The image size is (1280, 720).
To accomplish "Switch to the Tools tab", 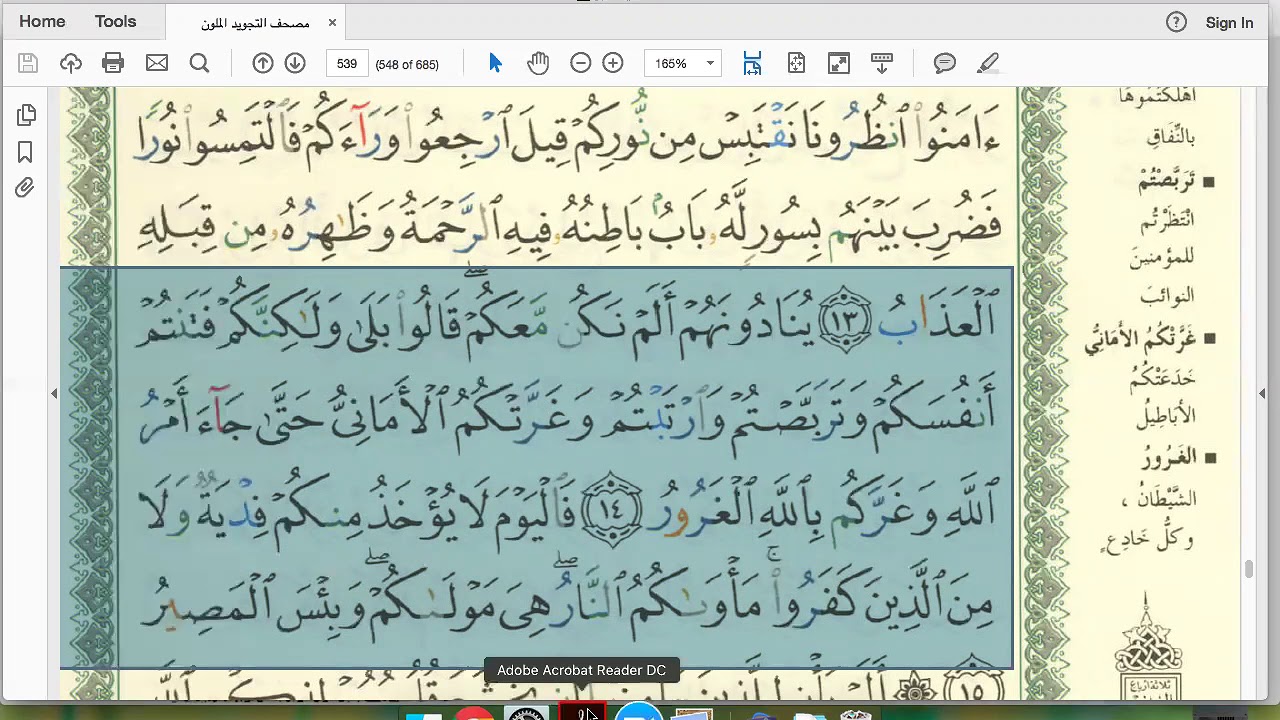I will tap(115, 22).
